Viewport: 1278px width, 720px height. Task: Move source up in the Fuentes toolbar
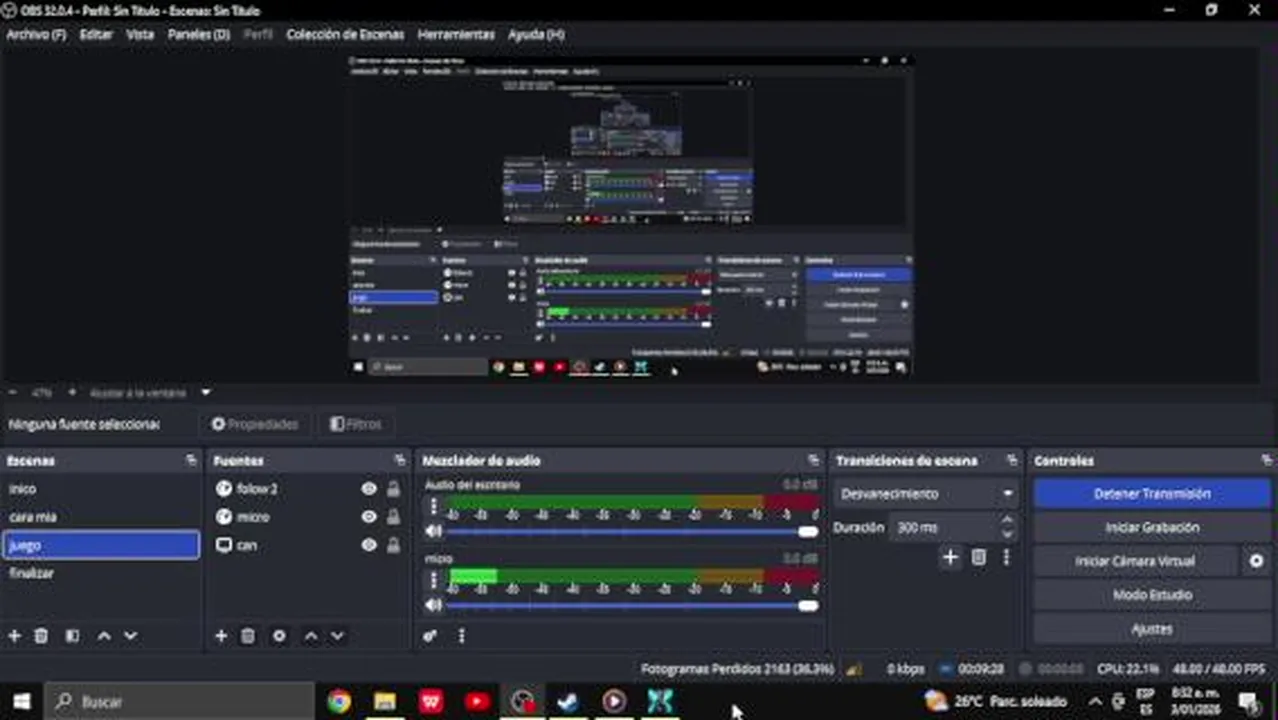pos(311,636)
